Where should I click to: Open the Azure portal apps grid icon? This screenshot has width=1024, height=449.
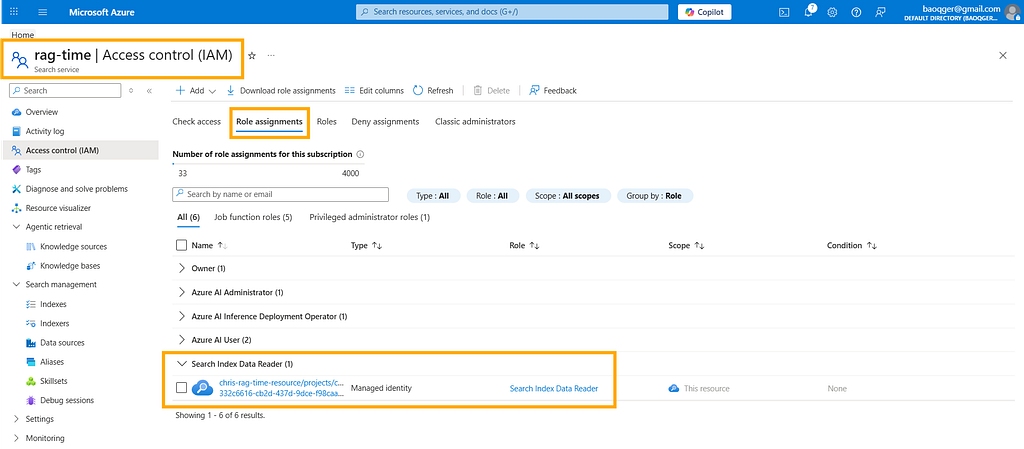(x=14, y=12)
